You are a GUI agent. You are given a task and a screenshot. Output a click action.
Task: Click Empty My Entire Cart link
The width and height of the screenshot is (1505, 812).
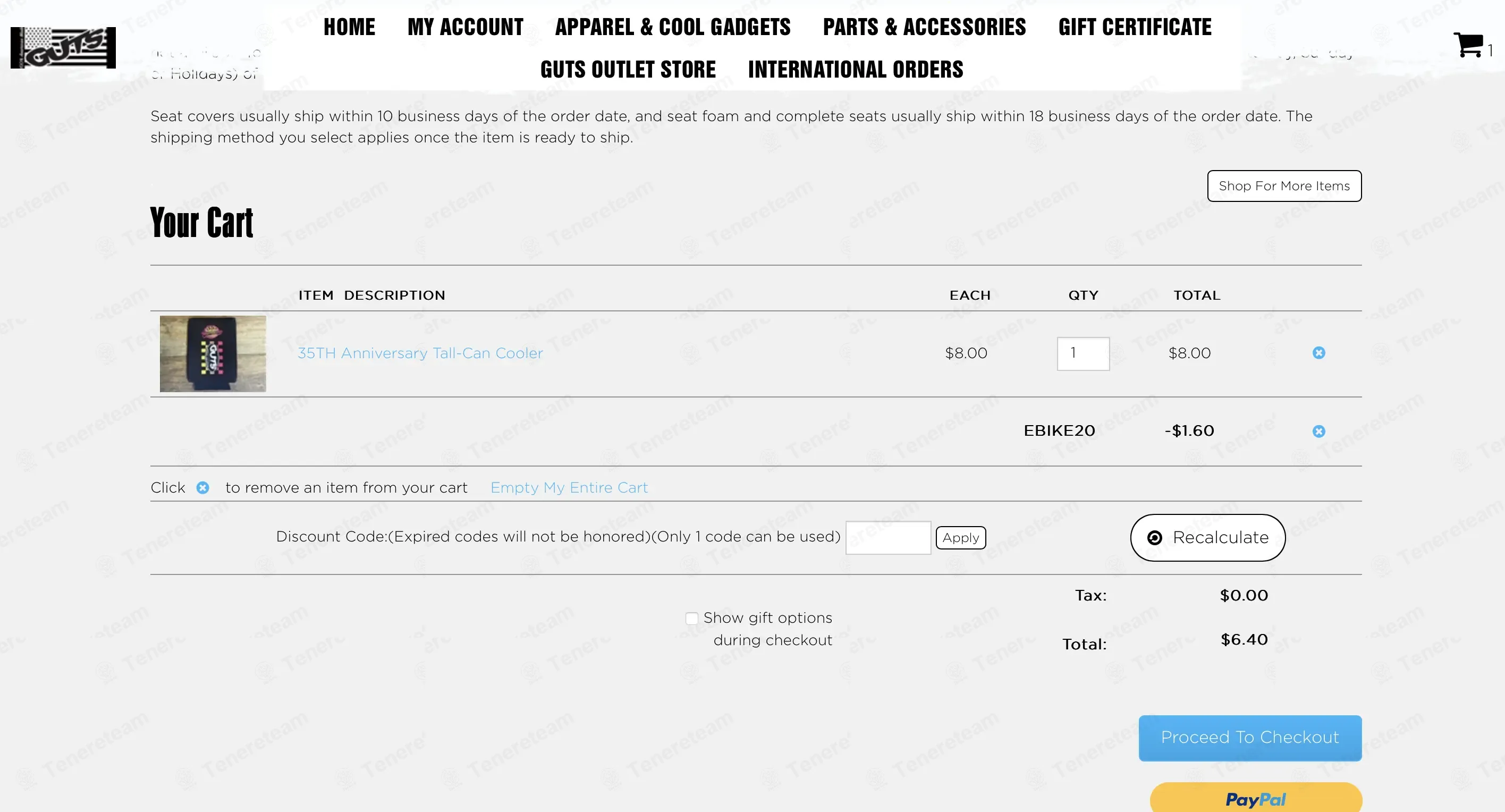(569, 488)
